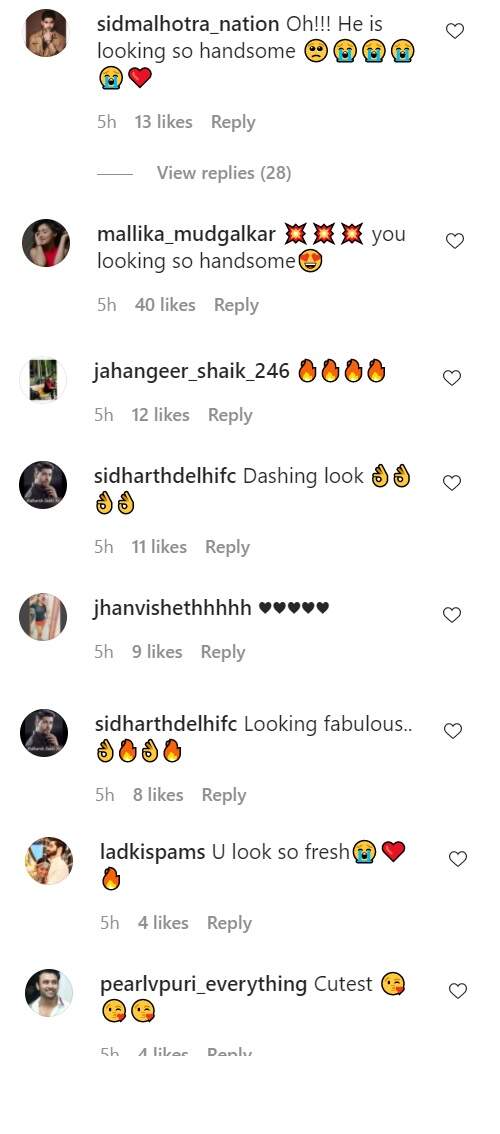This screenshot has height=1134, width=500.
Task: Tap heart next to ladkispams comment
Action: coord(458,858)
